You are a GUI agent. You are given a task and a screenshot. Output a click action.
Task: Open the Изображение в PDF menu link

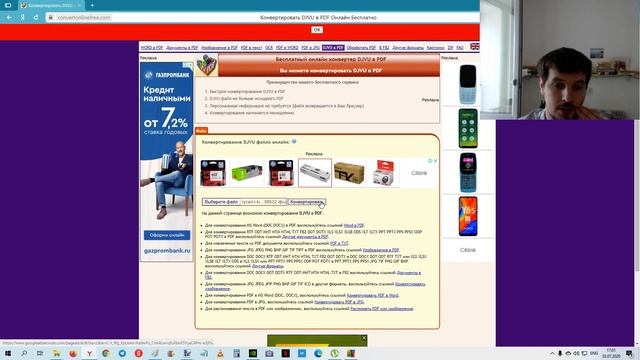click(219, 48)
